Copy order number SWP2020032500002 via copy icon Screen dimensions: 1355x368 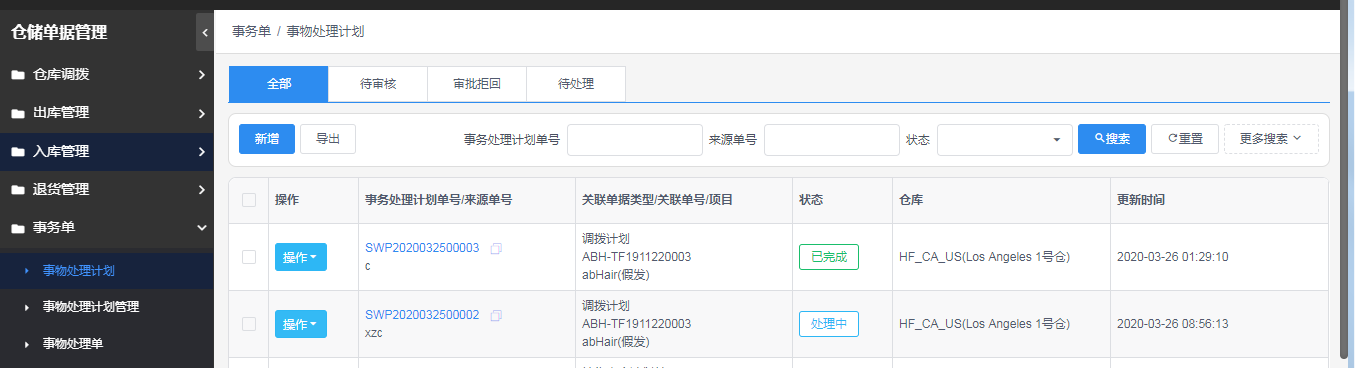[x=496, y=315]
